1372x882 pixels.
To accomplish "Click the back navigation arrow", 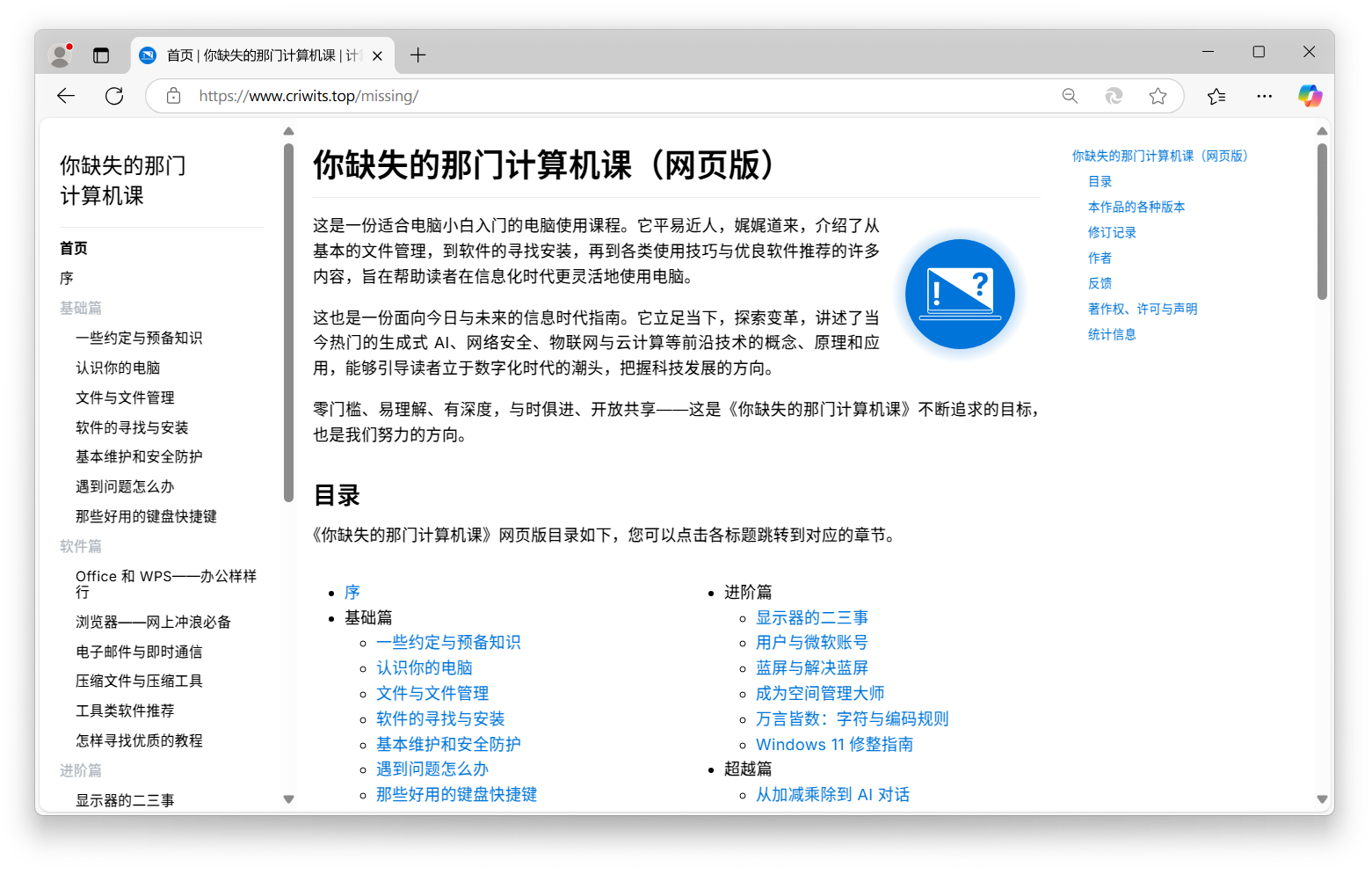I will tap(65, 96).
